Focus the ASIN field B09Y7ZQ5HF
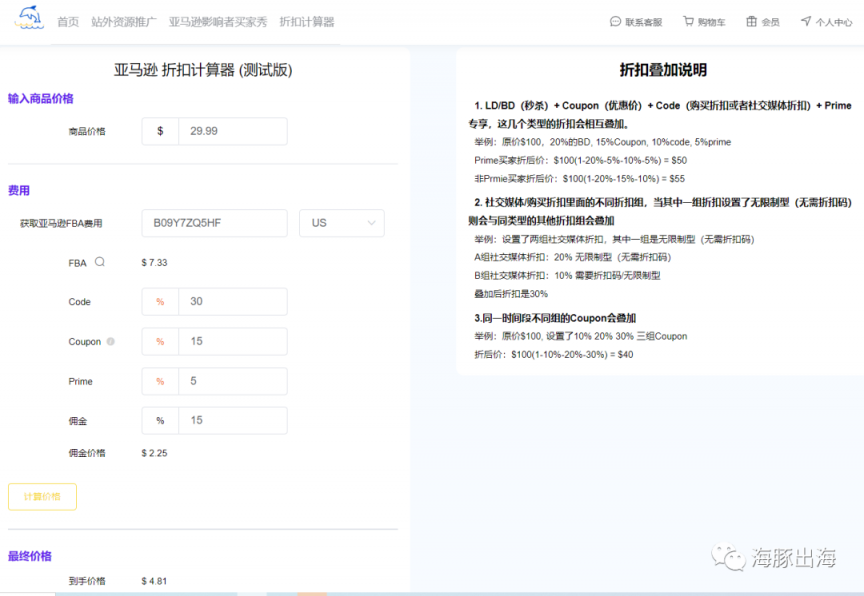This screenshot has width=864, height=596. pos(214,223)
